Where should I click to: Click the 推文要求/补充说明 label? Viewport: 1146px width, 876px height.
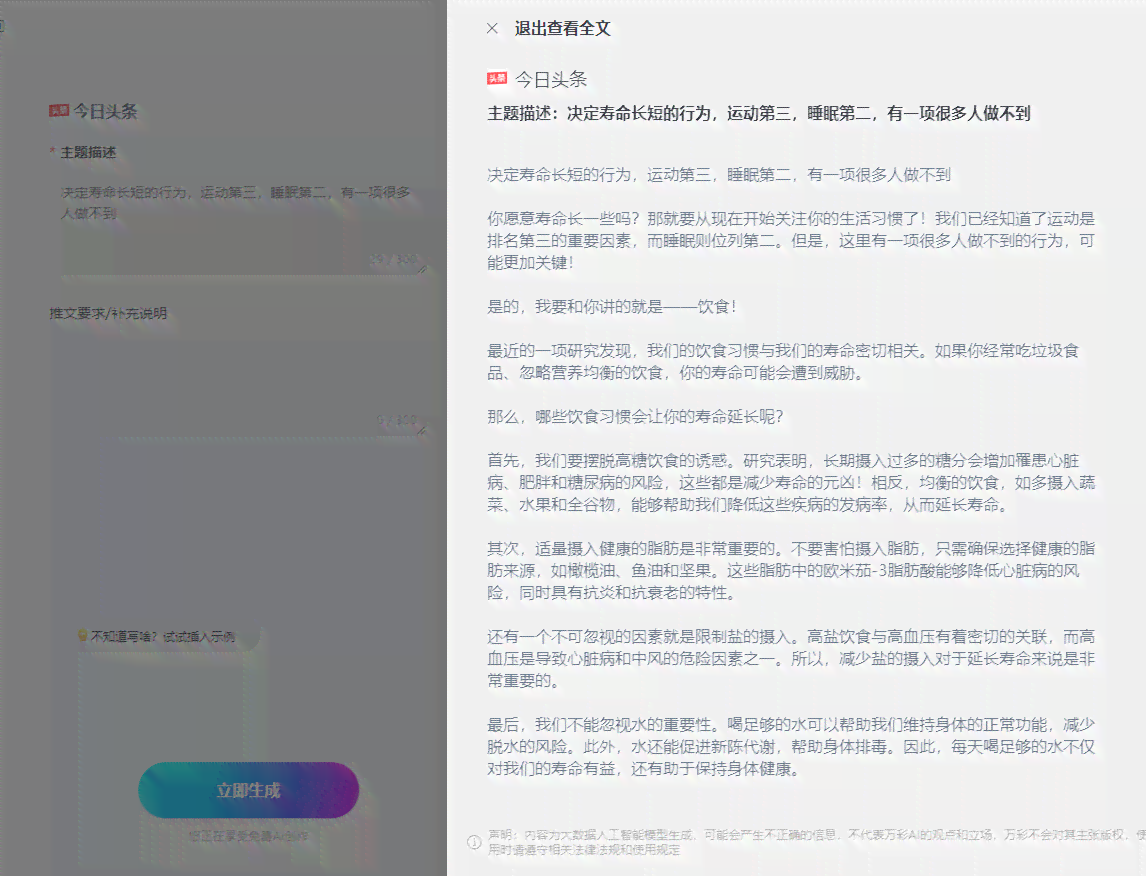pos(108,313)
